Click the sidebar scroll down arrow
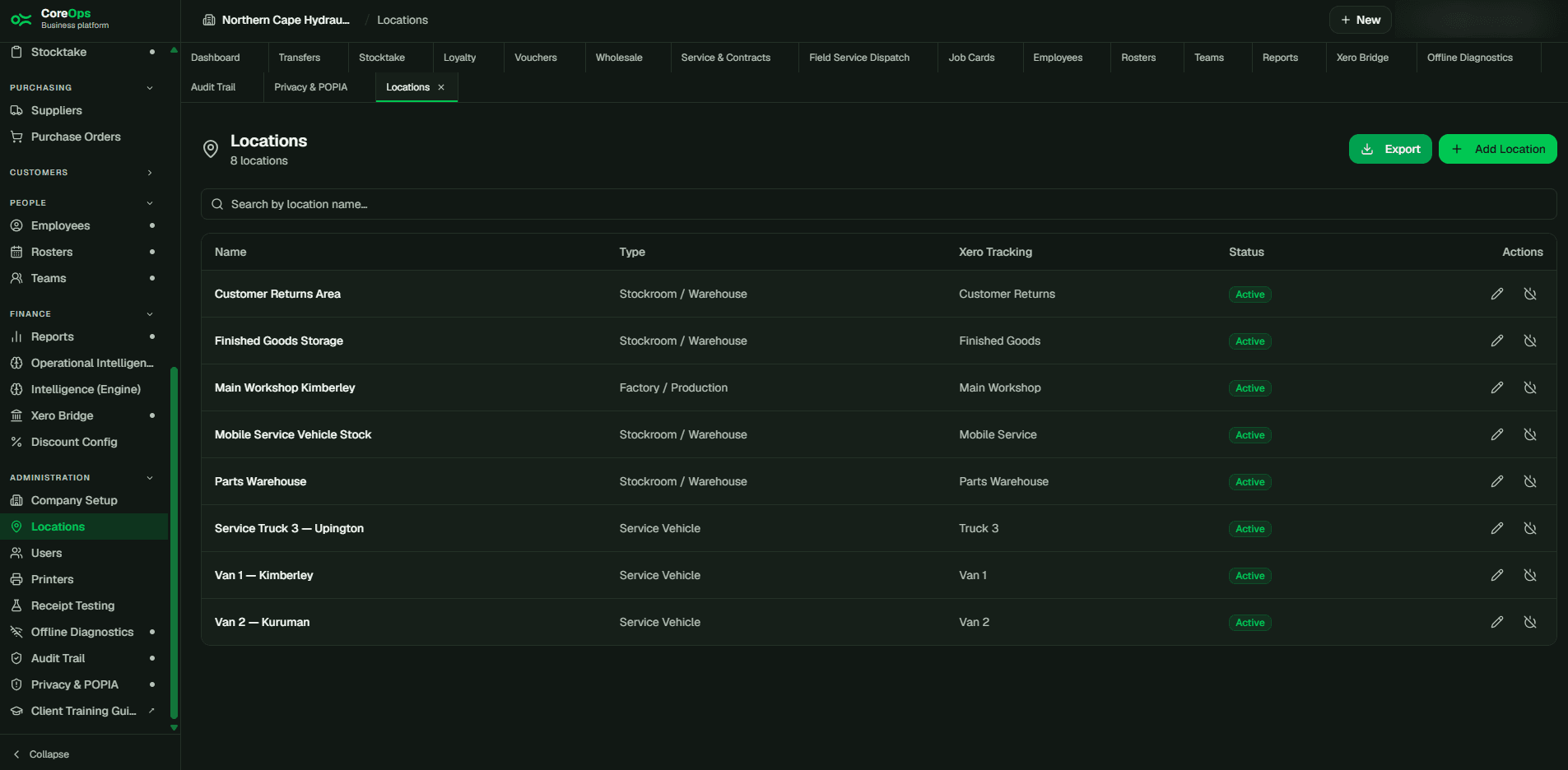The height and width of the screenshot is (770, 1568). [x=174, y=727]
